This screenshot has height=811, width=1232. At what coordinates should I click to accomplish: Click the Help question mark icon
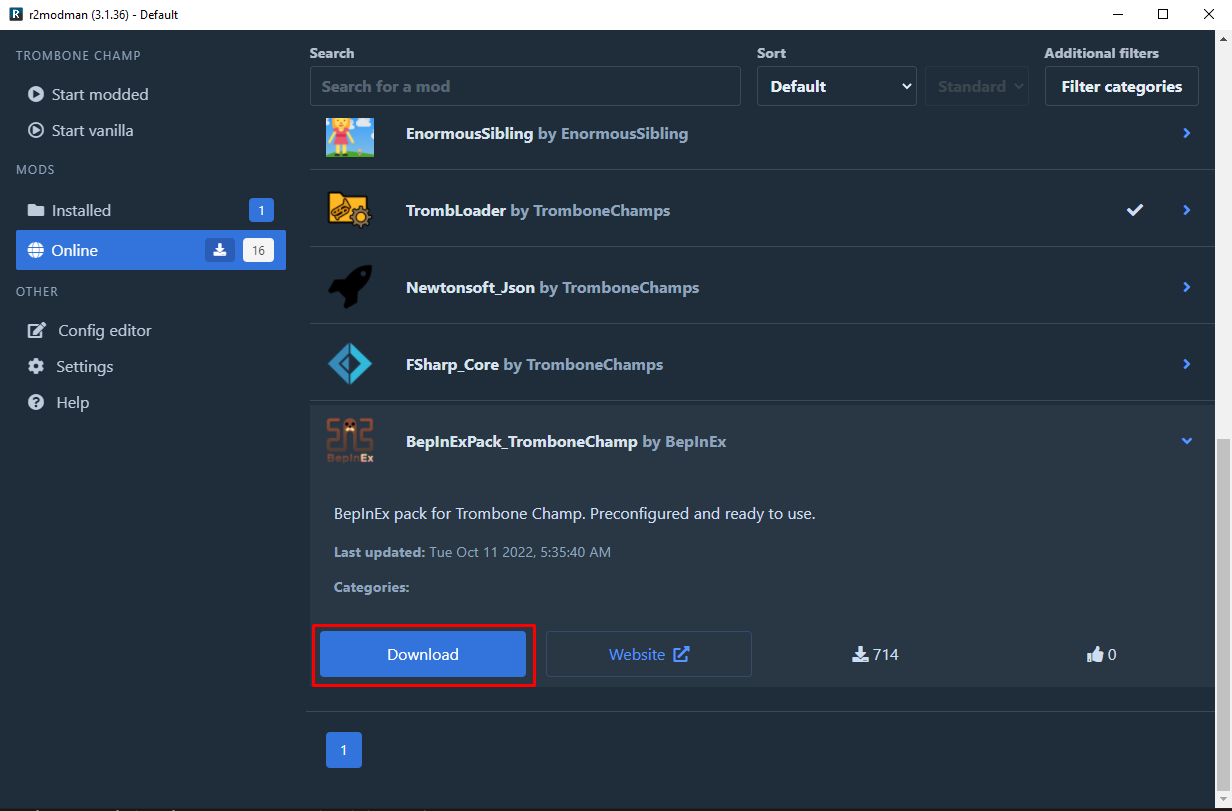point(36,402)
